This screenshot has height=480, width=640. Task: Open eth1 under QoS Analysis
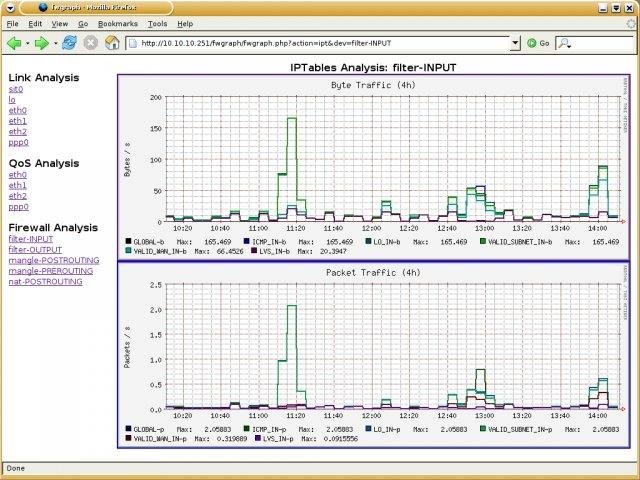(x=18, y=185)
